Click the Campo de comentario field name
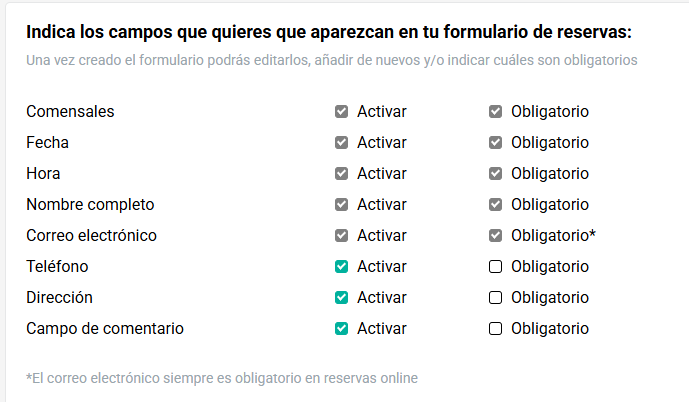The image size is (689, 402). tap(105, 329)
